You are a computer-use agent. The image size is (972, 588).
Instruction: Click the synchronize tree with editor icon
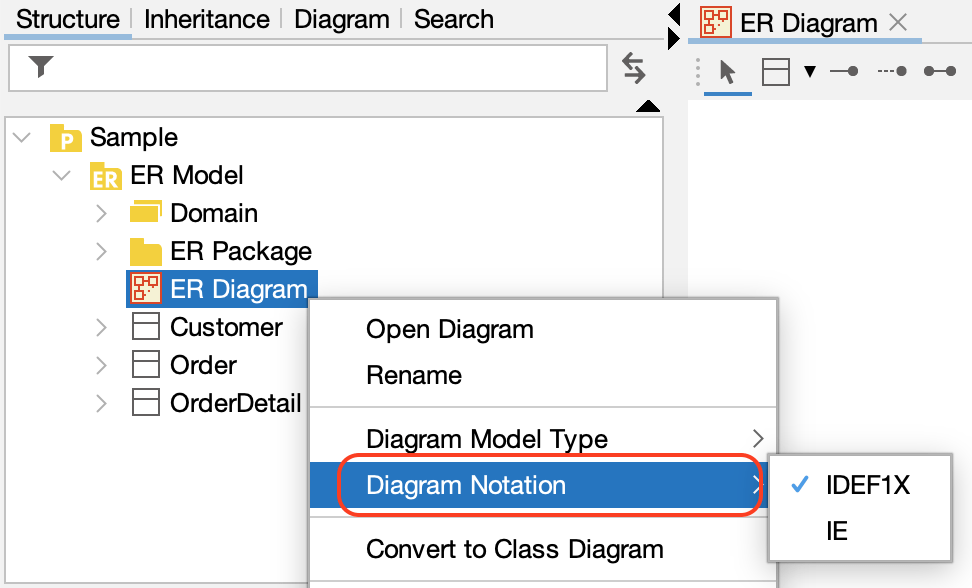tap(633, 69)
